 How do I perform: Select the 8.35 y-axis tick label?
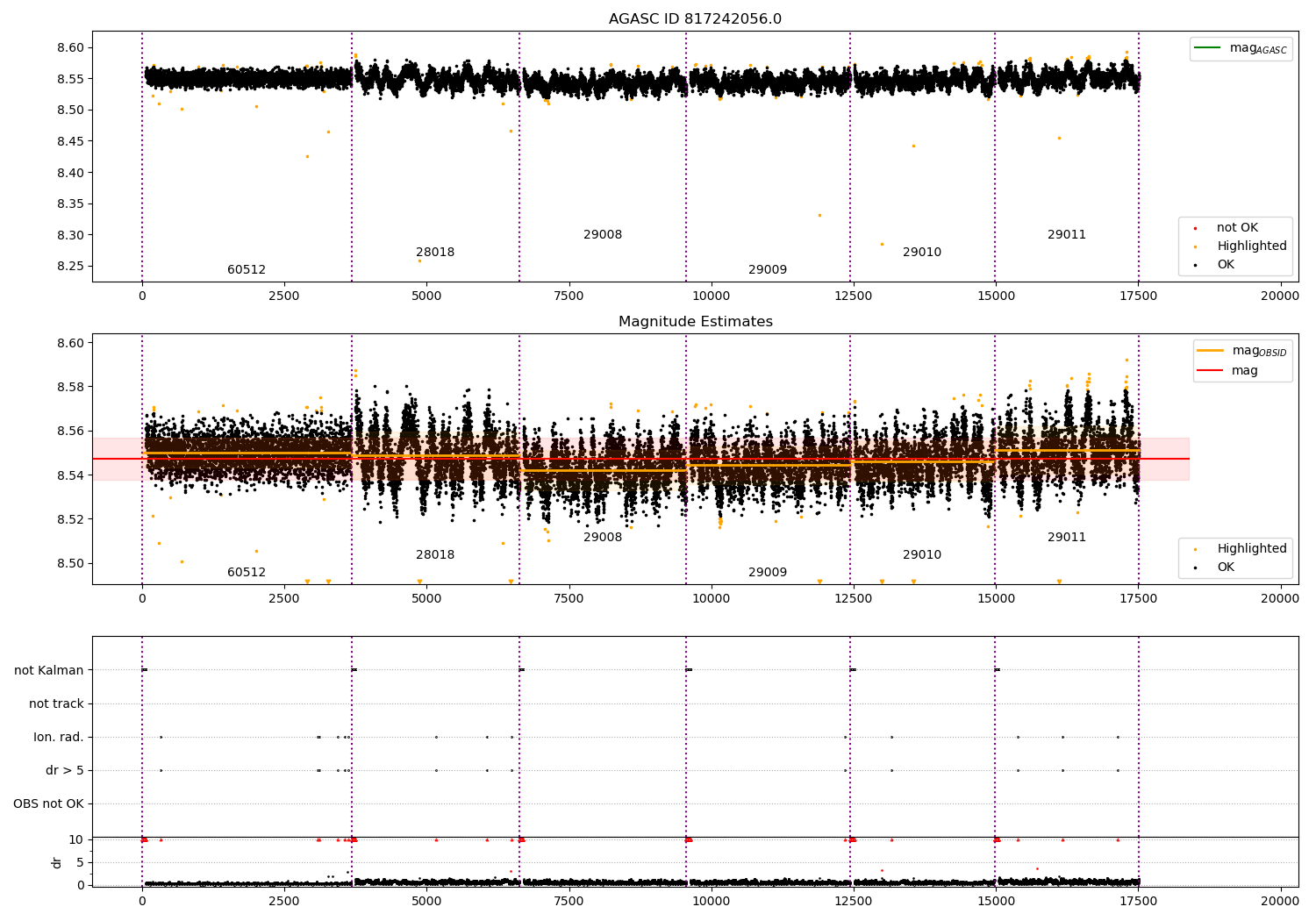coord(69,203)
